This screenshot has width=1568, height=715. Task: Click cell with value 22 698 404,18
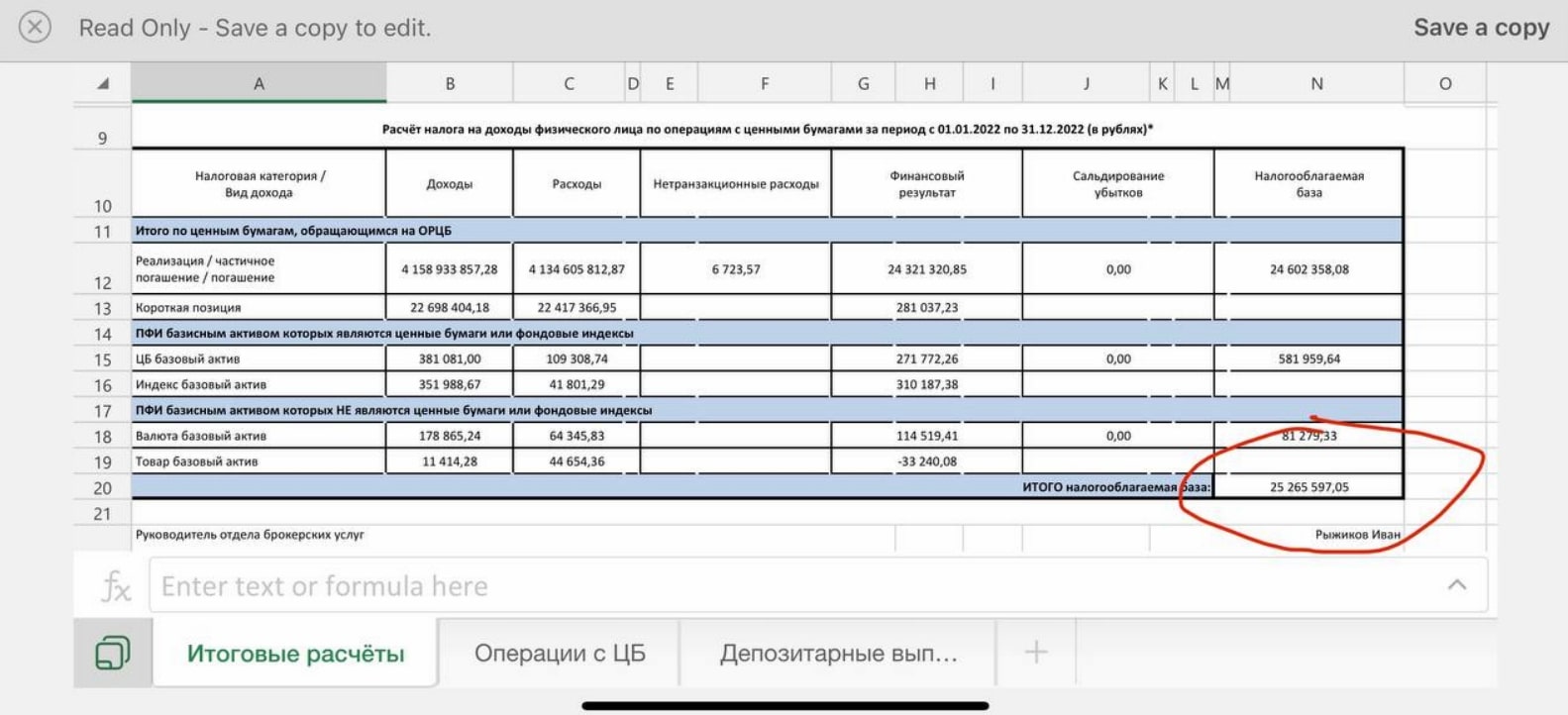pos(450,308)
